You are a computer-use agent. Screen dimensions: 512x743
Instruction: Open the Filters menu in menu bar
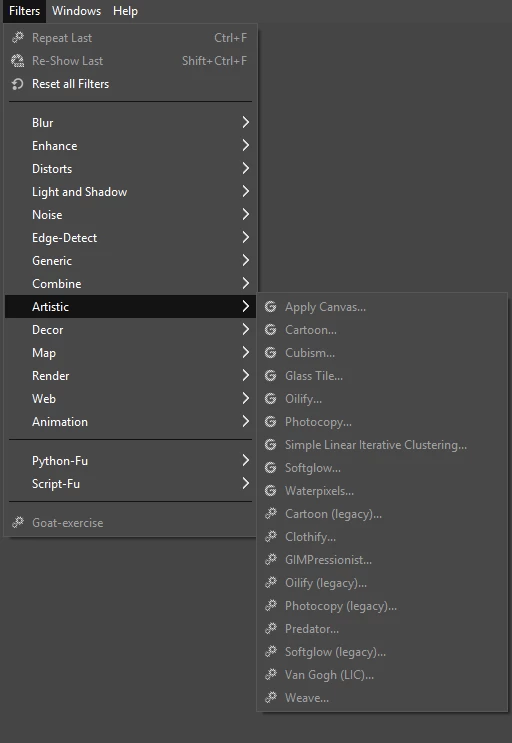click(24, 11)
